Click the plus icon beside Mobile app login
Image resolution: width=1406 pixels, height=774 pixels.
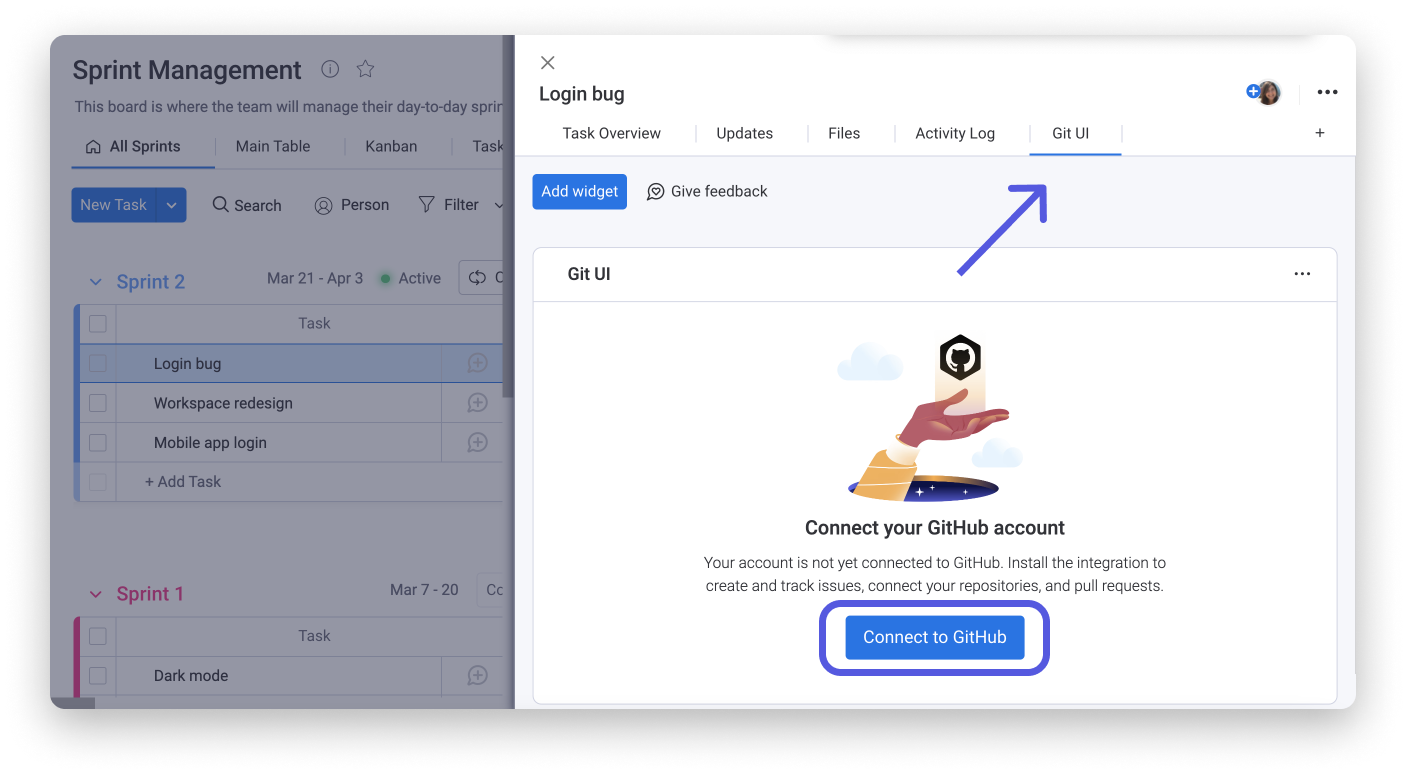pyautogui.click(x=476, y=442)
